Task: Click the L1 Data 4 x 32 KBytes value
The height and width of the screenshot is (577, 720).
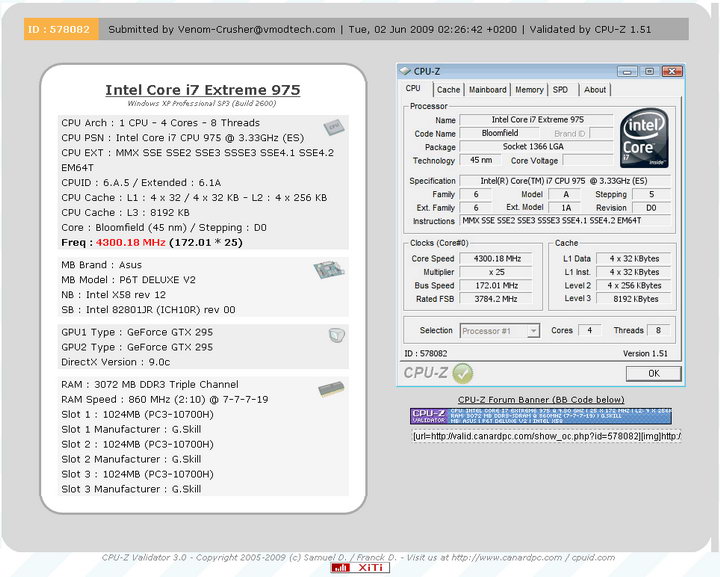Action: (634, 258)
